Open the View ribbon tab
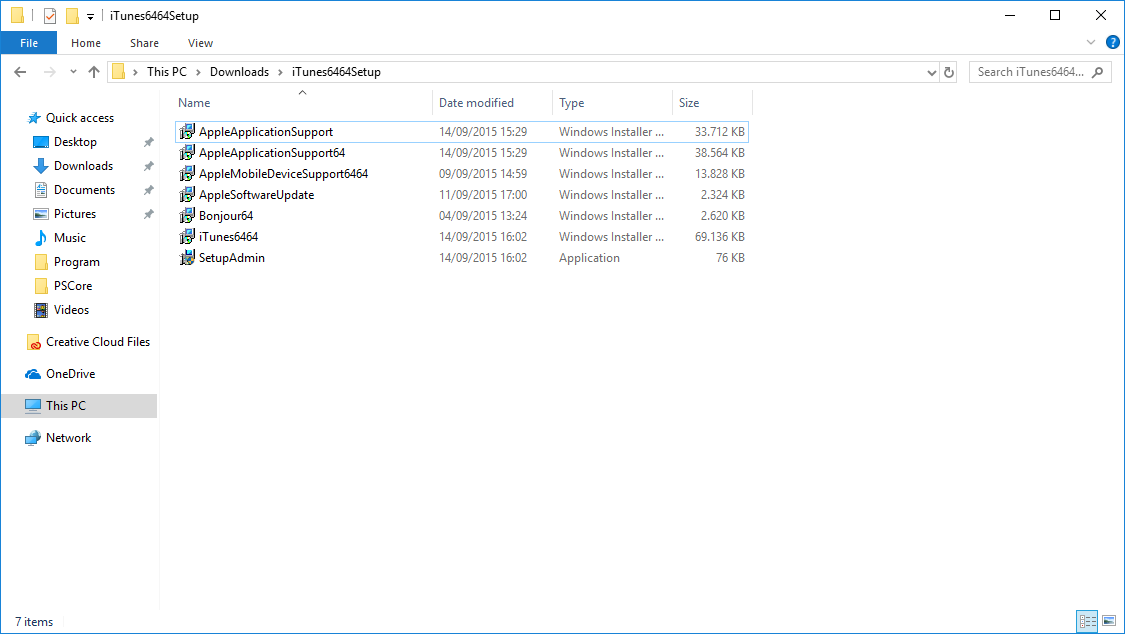This screenshot has height=634, width=1125. pos(200,43)
